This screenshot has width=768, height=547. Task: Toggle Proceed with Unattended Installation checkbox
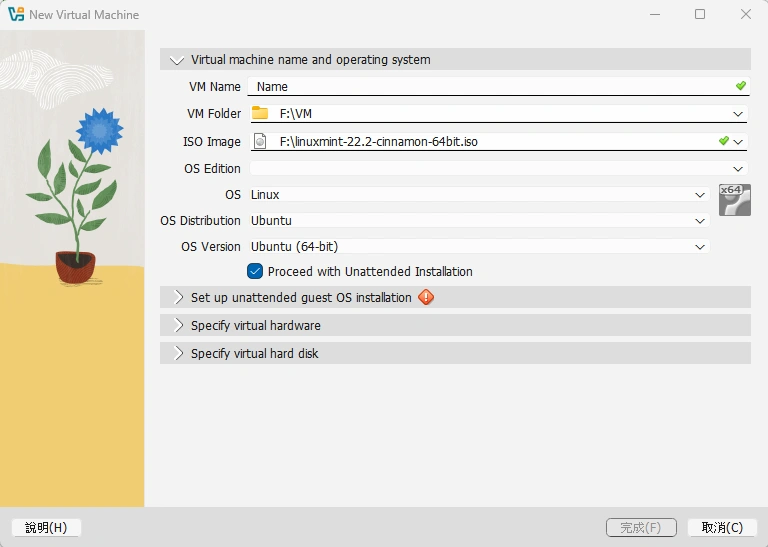click(255, 271)
